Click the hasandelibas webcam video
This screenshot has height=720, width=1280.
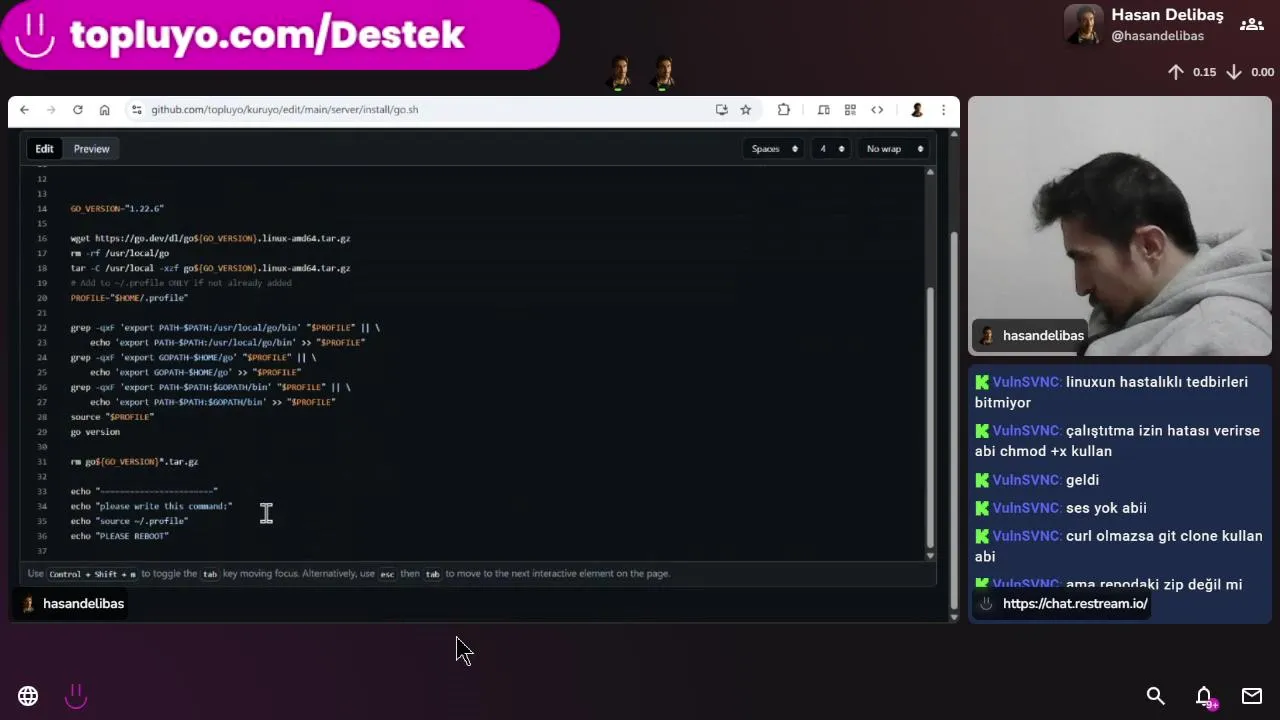1120,226
